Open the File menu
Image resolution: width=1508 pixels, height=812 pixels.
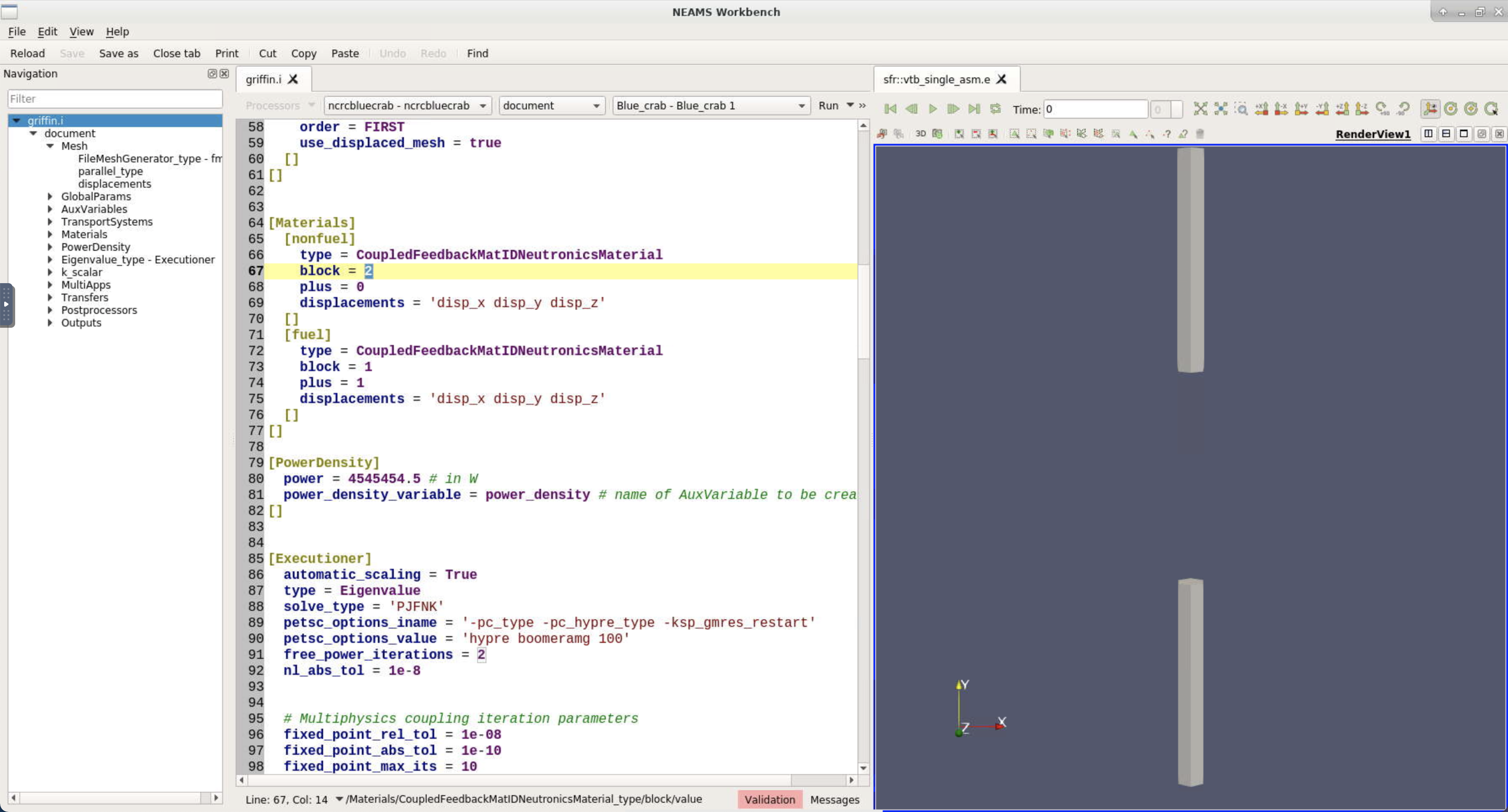17,32
